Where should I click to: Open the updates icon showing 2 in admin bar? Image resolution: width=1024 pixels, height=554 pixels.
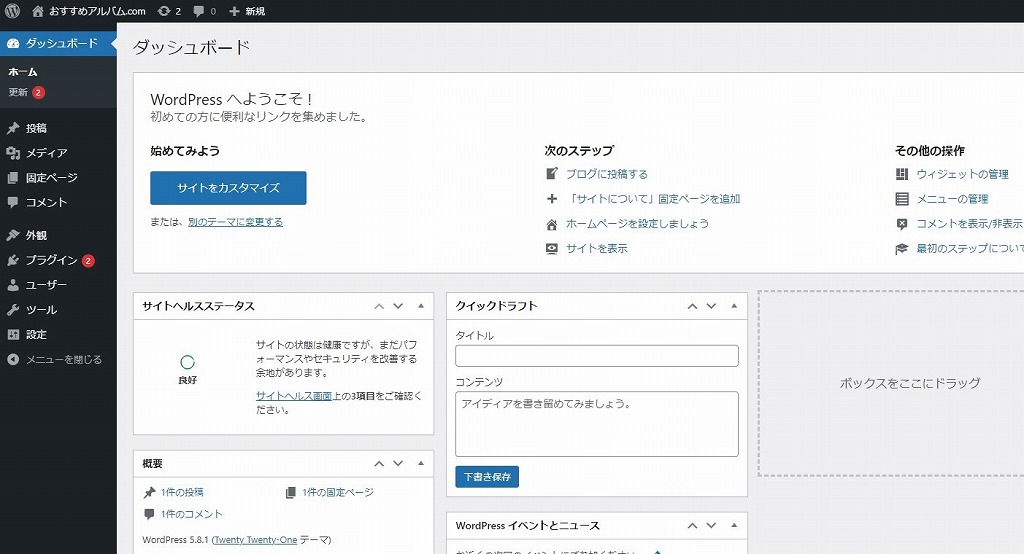169,11
